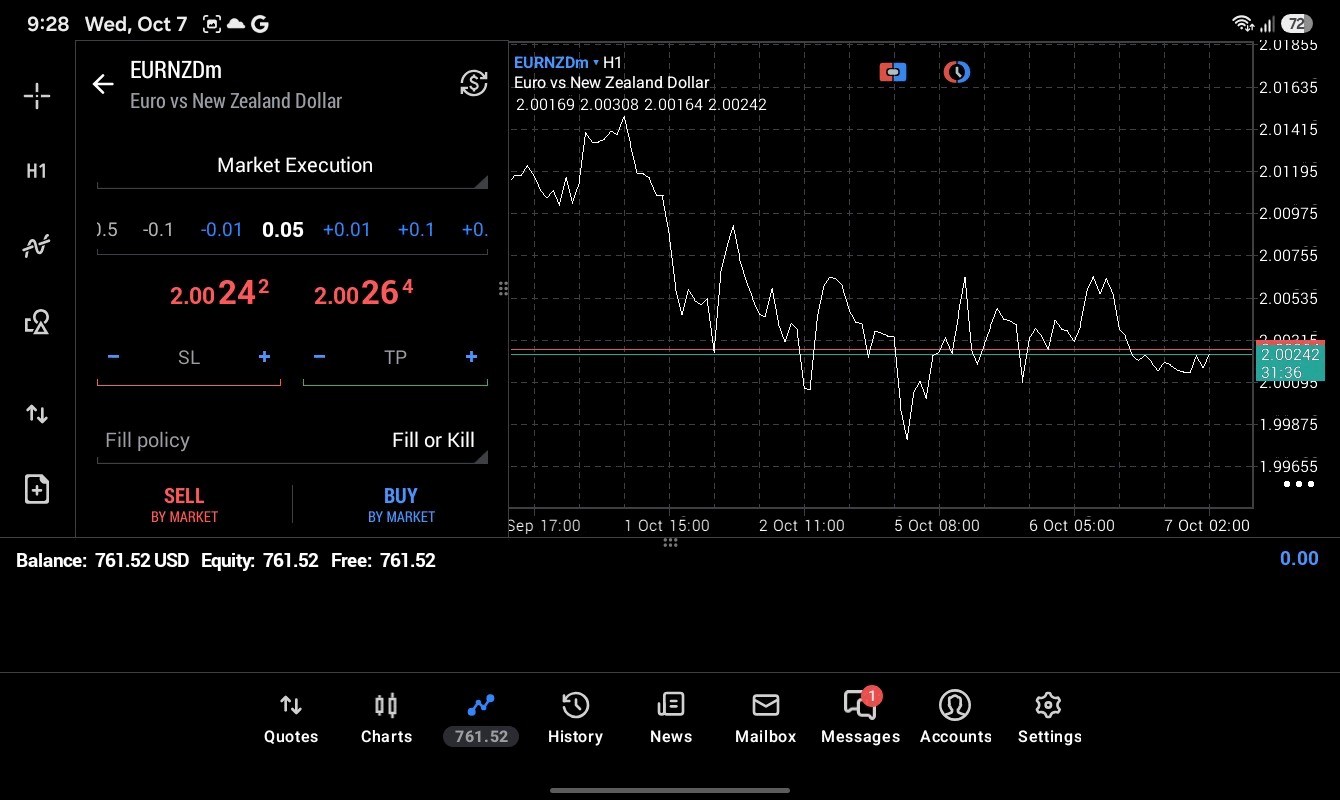This screenshot has width=1340, height=800.
Task: Tap the red-blue link icon on chart
Action: (x=893, y=72)
